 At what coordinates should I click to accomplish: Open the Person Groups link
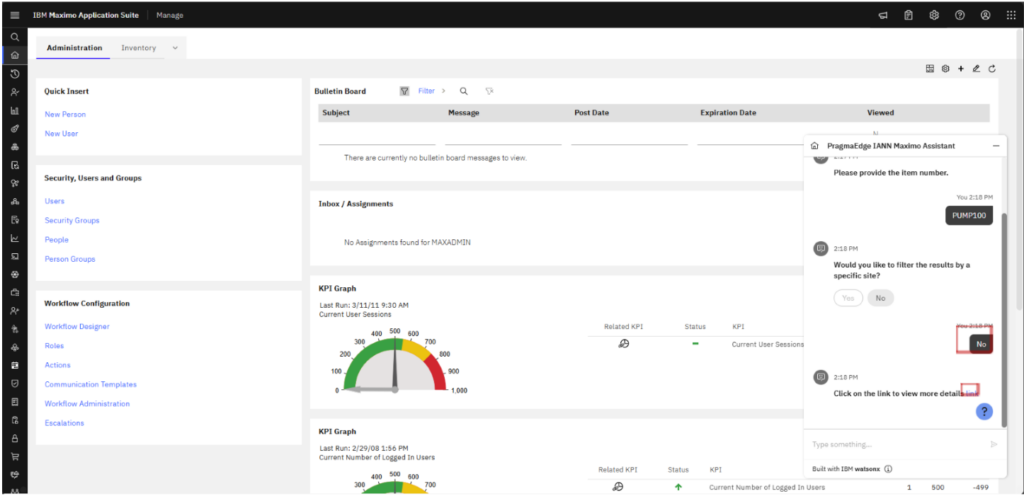point(70,259)
